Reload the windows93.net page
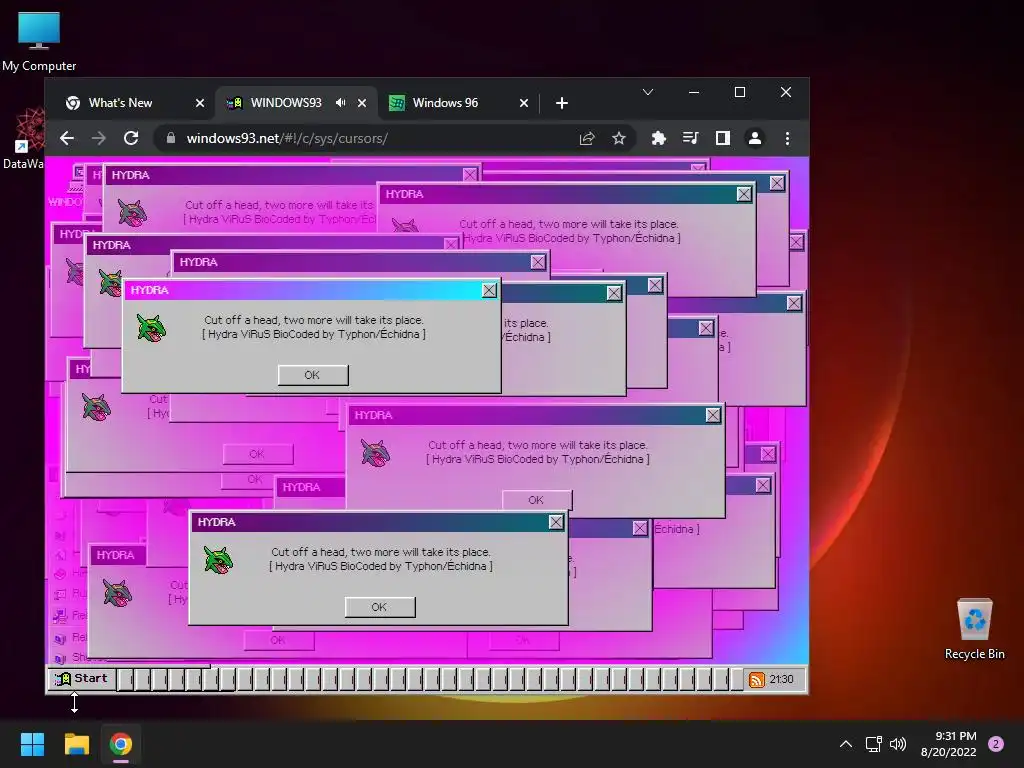 (131, 138)
